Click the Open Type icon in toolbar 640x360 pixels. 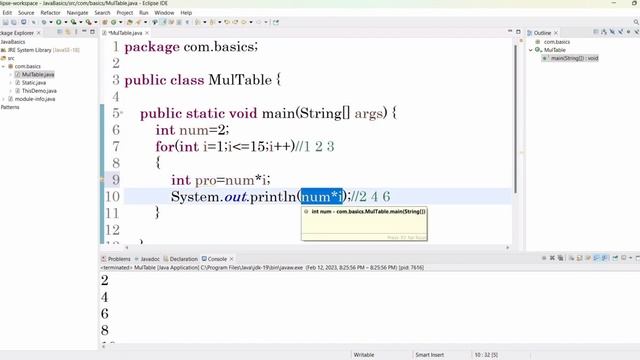click(130, 22)
